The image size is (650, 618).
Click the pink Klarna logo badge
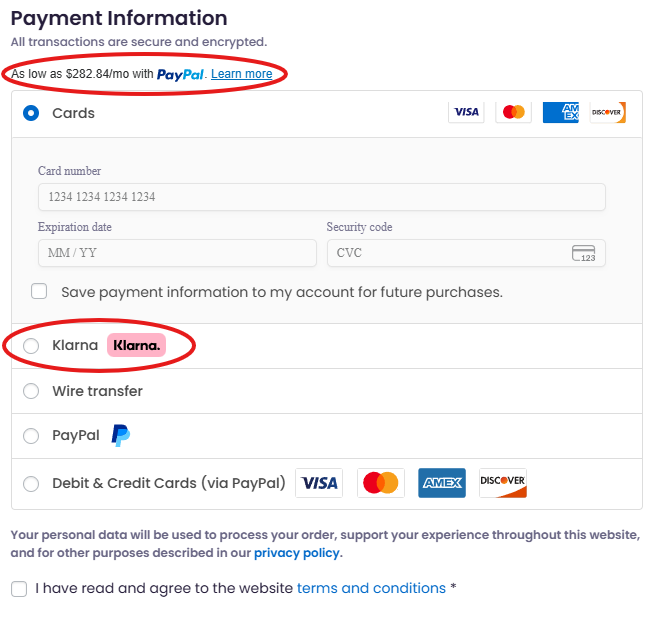(x=136, y=345)
